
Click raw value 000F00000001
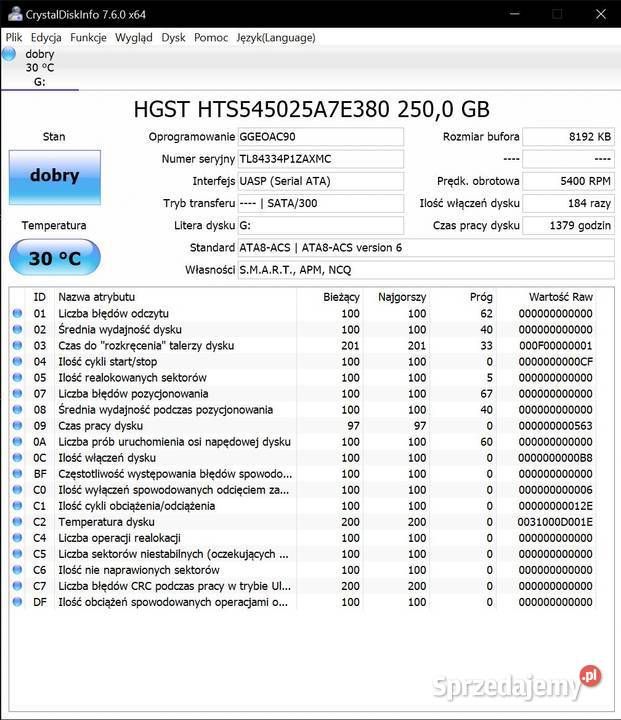[x=555, y=346]
